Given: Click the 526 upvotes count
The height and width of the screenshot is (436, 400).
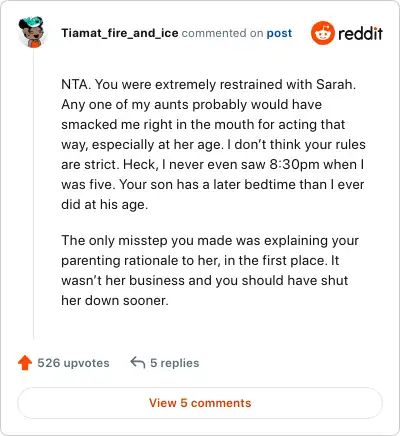Looking at the screenshot, I should 73,363.
